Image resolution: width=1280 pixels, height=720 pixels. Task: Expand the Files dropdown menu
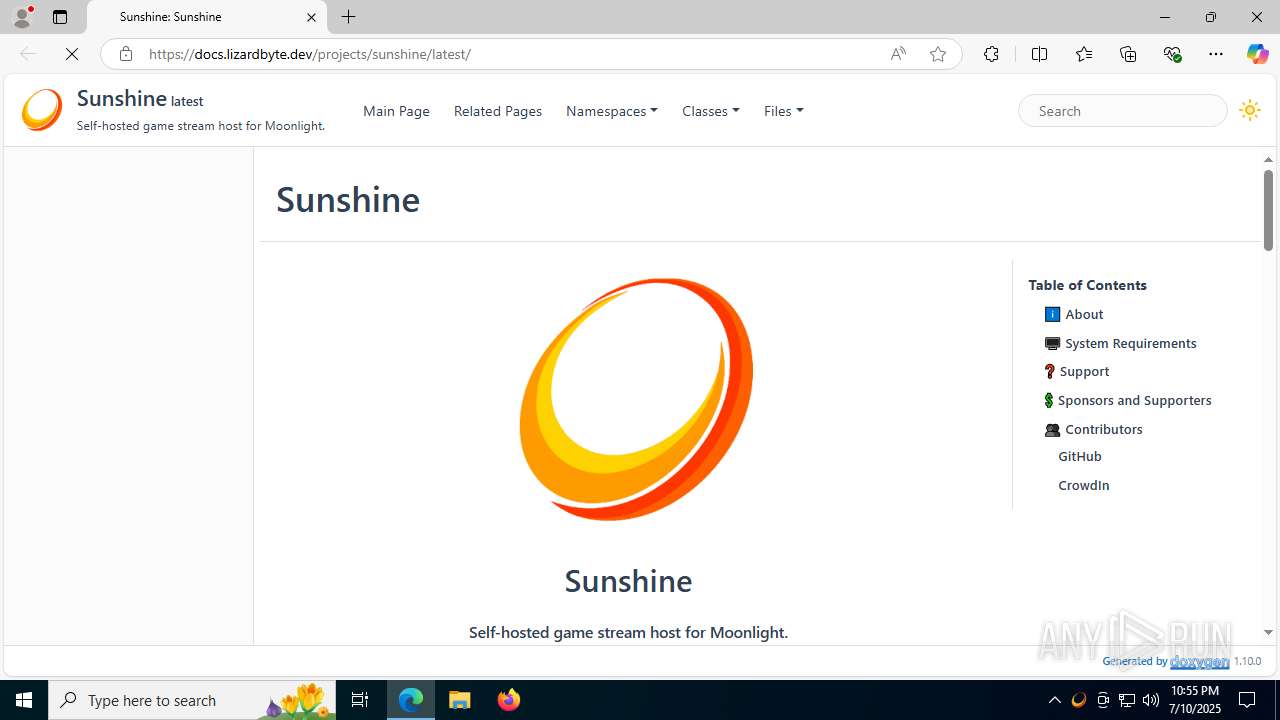[784, 111]
